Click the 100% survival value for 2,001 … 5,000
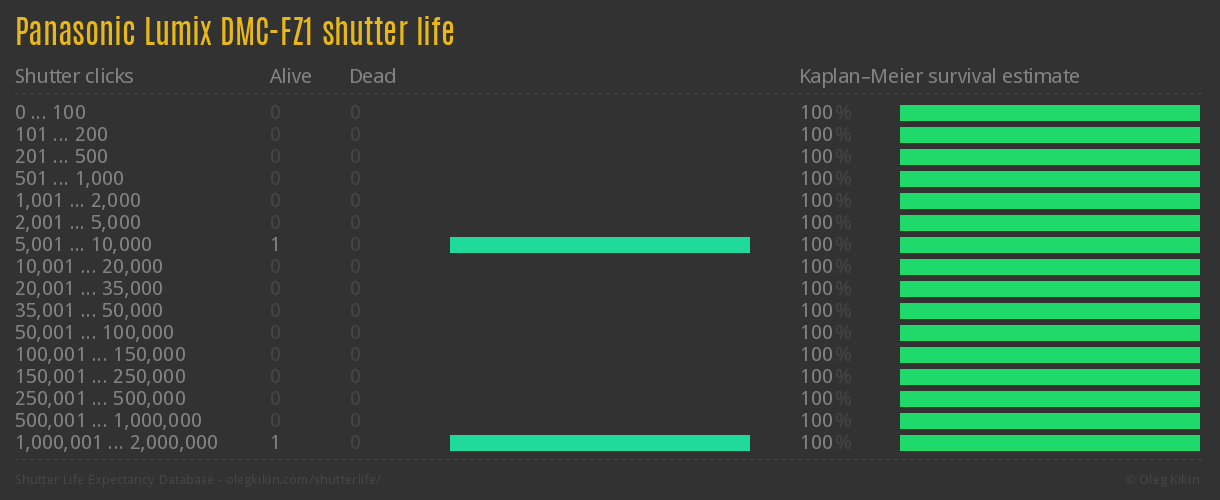1220x500 pixels. pyautogui.click(x=825, y=223)
